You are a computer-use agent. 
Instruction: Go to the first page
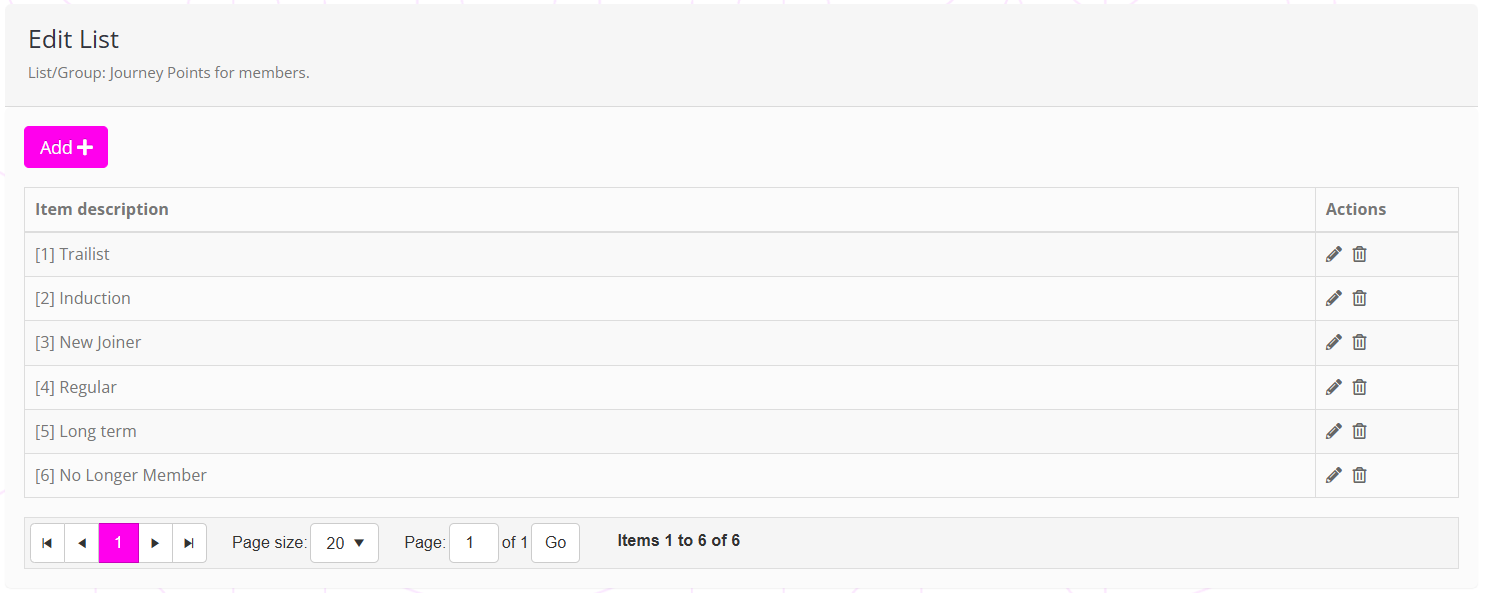47,543
